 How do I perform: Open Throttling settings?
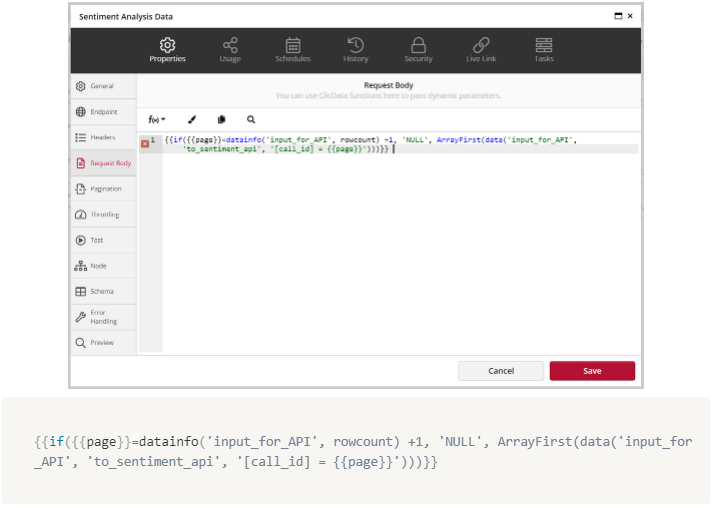pyautogui.click(x=103, y=215)
